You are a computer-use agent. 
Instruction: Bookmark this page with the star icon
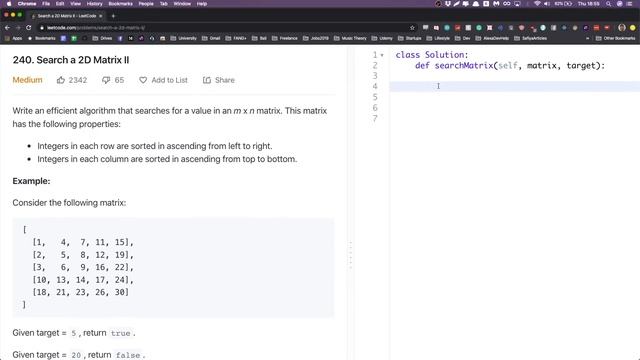click(x=412, y=28)
